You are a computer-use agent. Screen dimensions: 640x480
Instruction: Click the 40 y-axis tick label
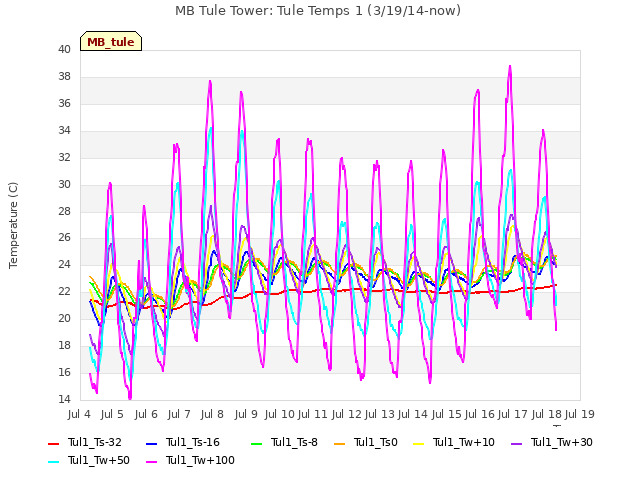64,49
